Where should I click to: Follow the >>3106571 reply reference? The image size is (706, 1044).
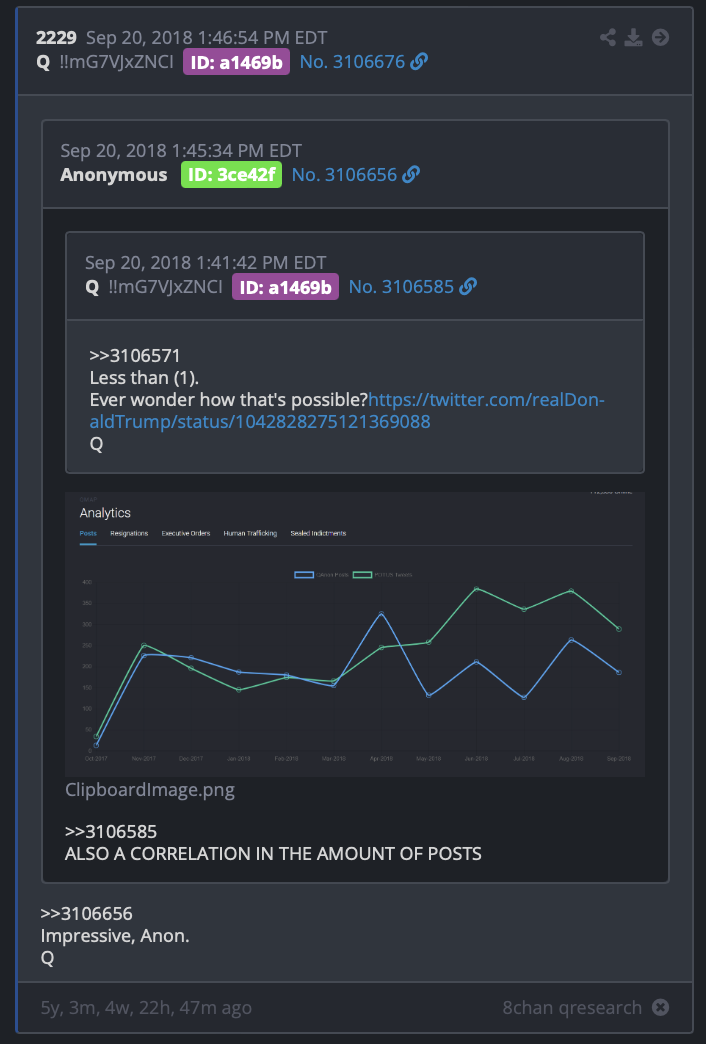135,356
